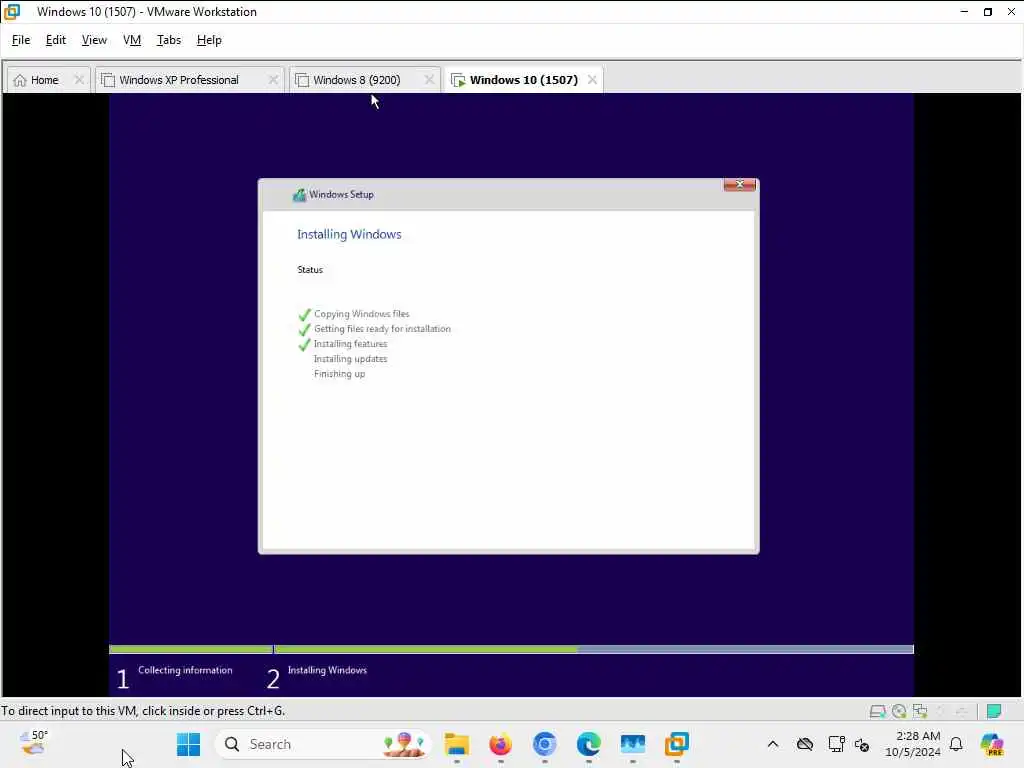This screenshot has height=768, width=1024.
Task: Click the Home tab house icon
Action: point(20,80)
